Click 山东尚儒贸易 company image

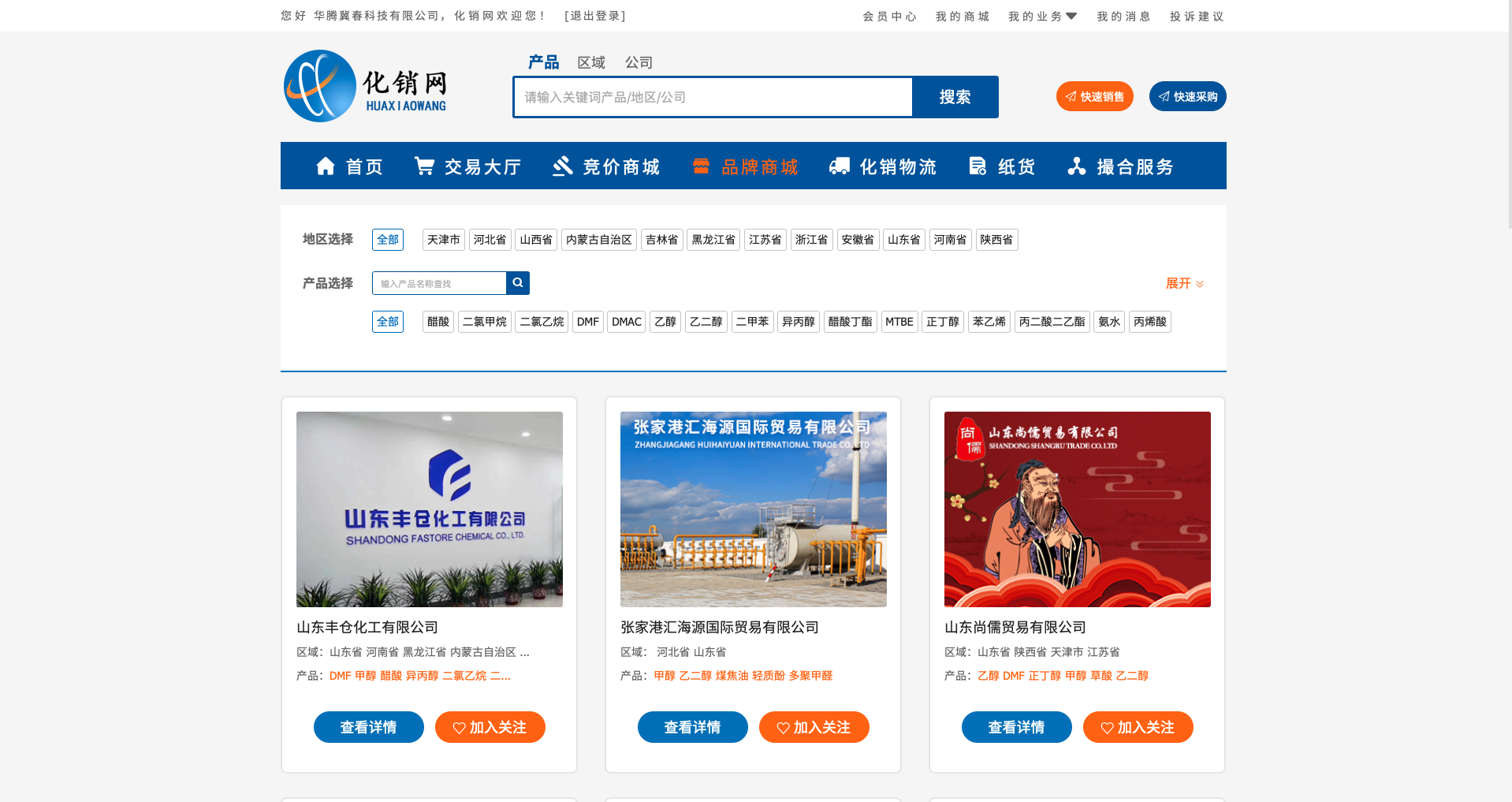click(x=1078, y=509)
